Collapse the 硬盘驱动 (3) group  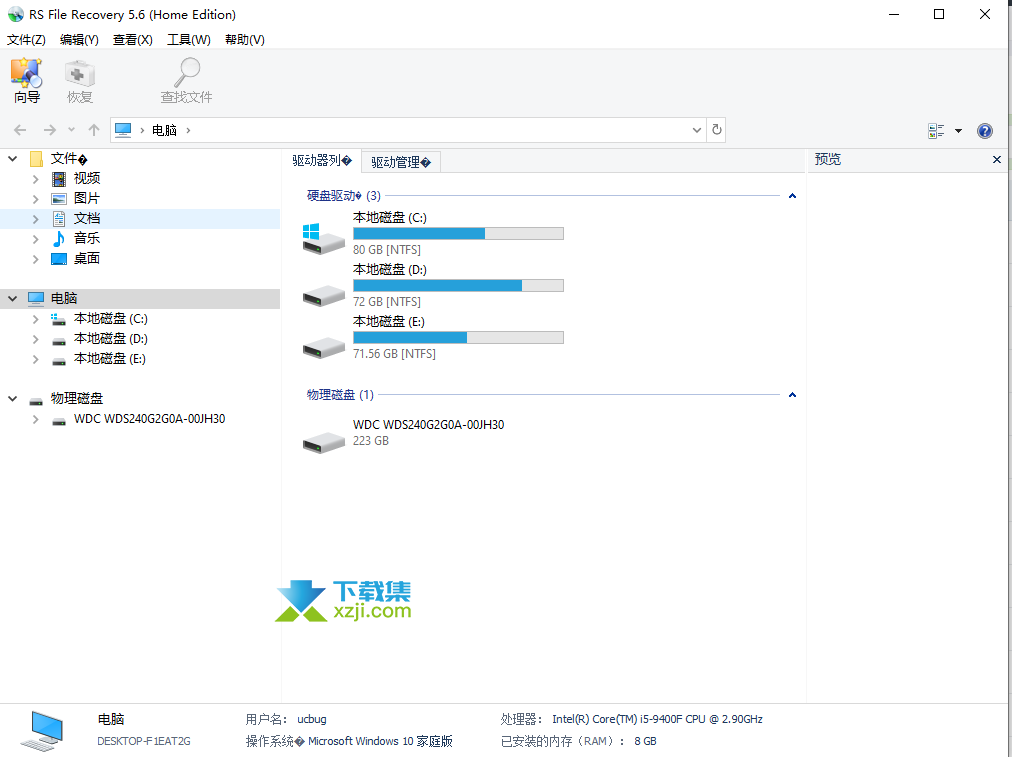[x=792, y=196]
